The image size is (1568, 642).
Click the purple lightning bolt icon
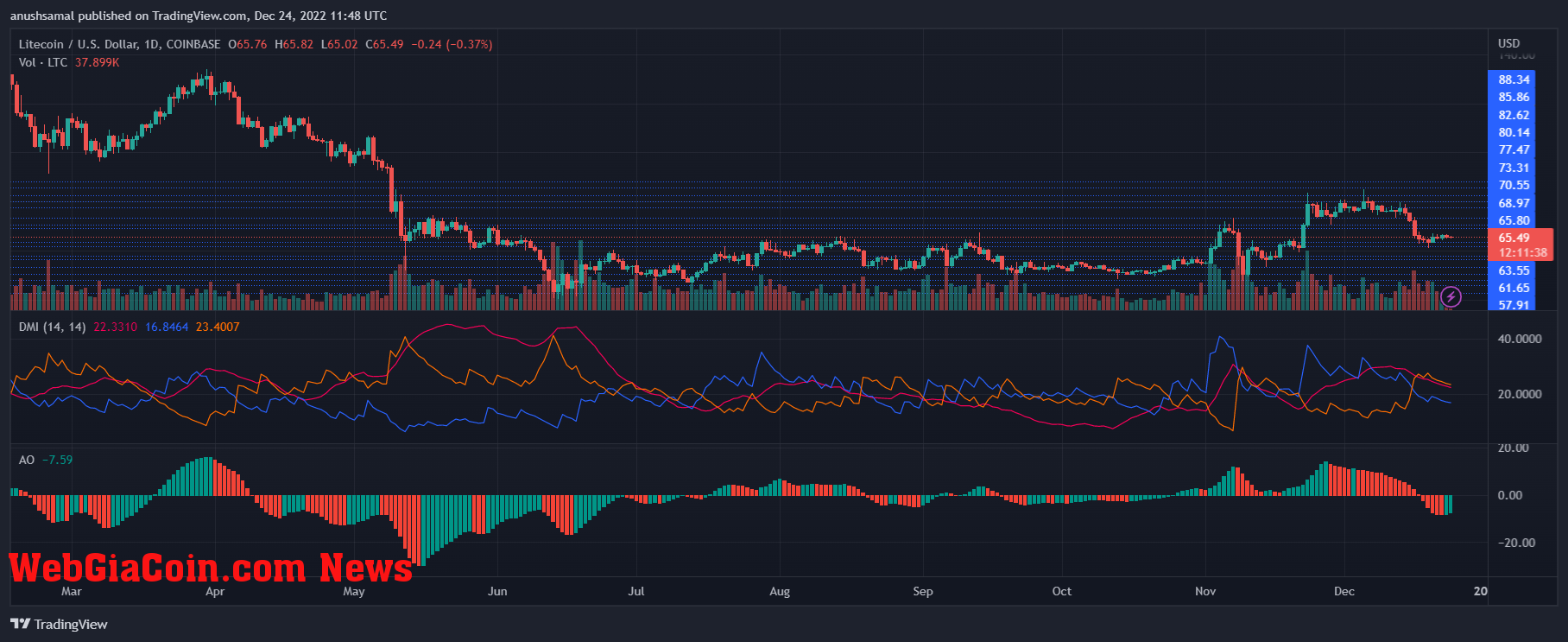1451,297
